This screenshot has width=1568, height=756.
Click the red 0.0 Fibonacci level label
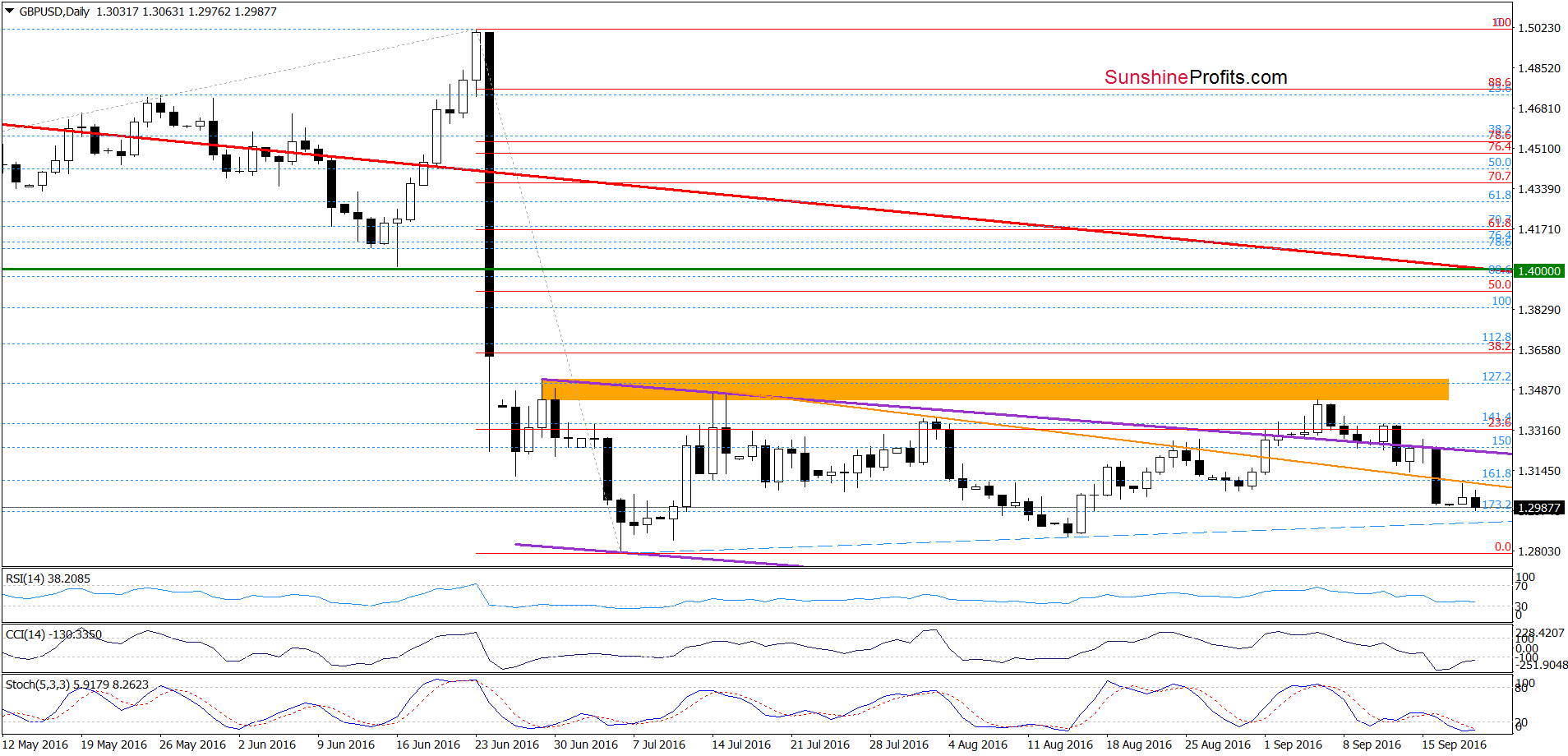pos(1503,546)
